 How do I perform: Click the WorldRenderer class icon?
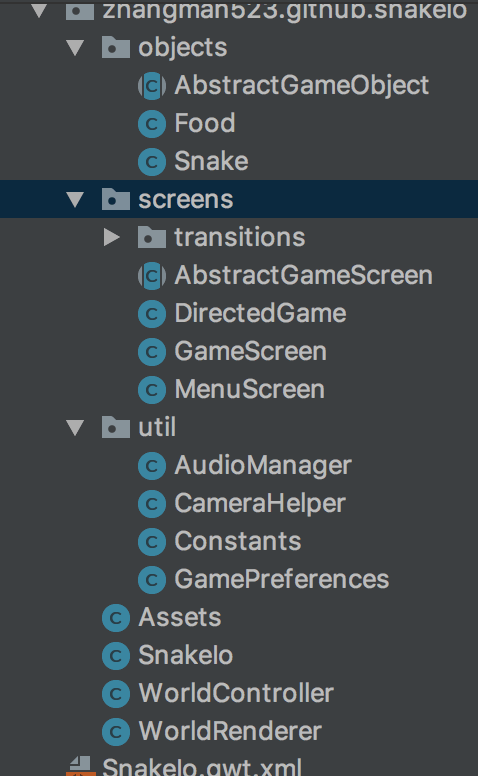[116, 731]
